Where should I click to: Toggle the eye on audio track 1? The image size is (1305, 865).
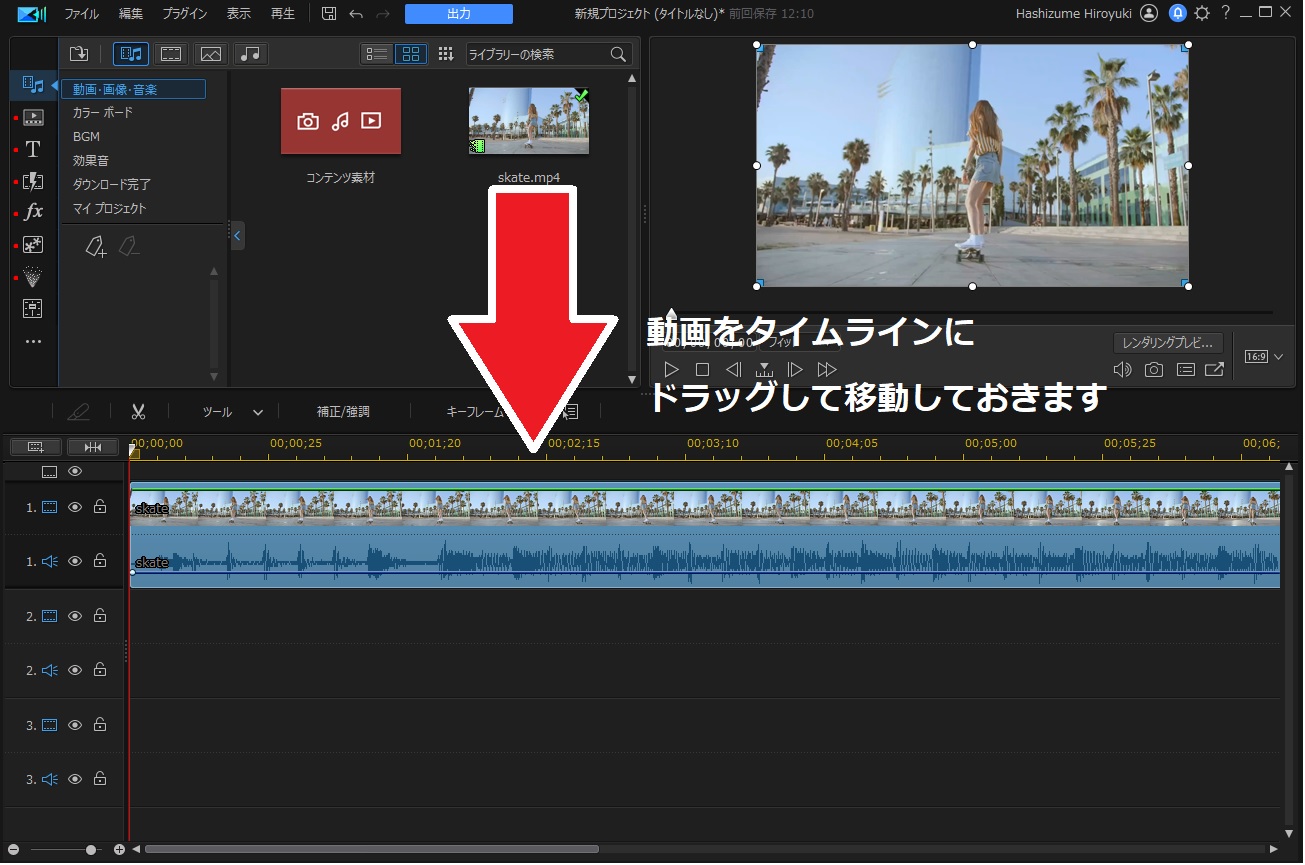(x=75, y=561)
